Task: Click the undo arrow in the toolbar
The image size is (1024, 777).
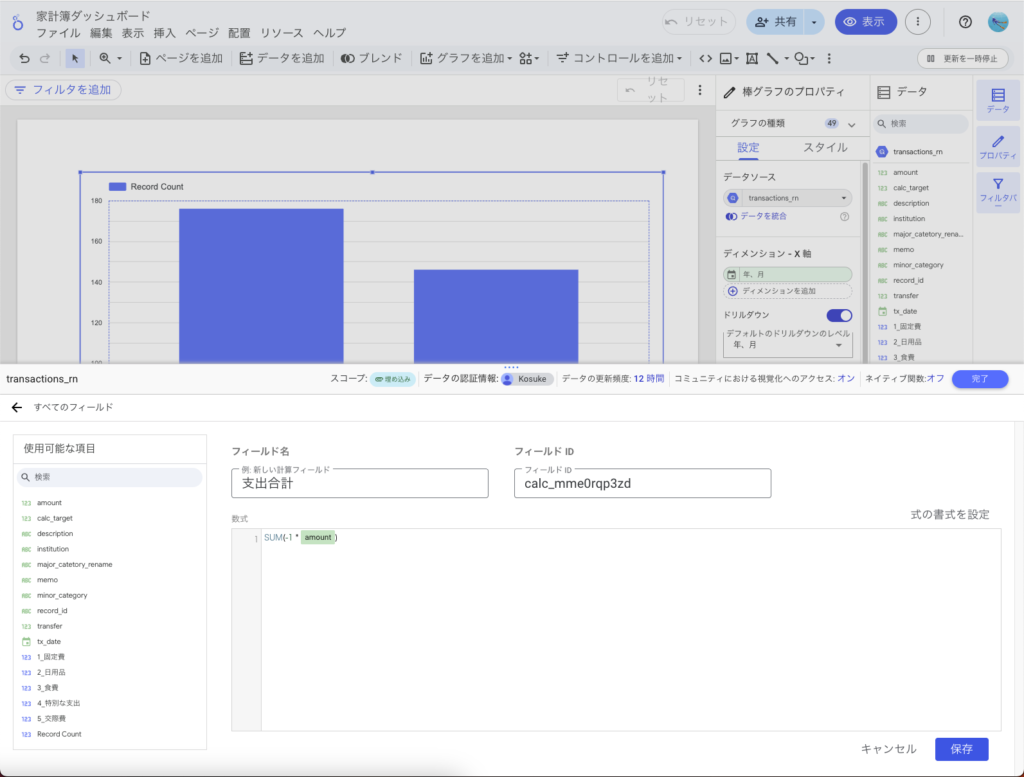Action: click(x=24, y=58)
